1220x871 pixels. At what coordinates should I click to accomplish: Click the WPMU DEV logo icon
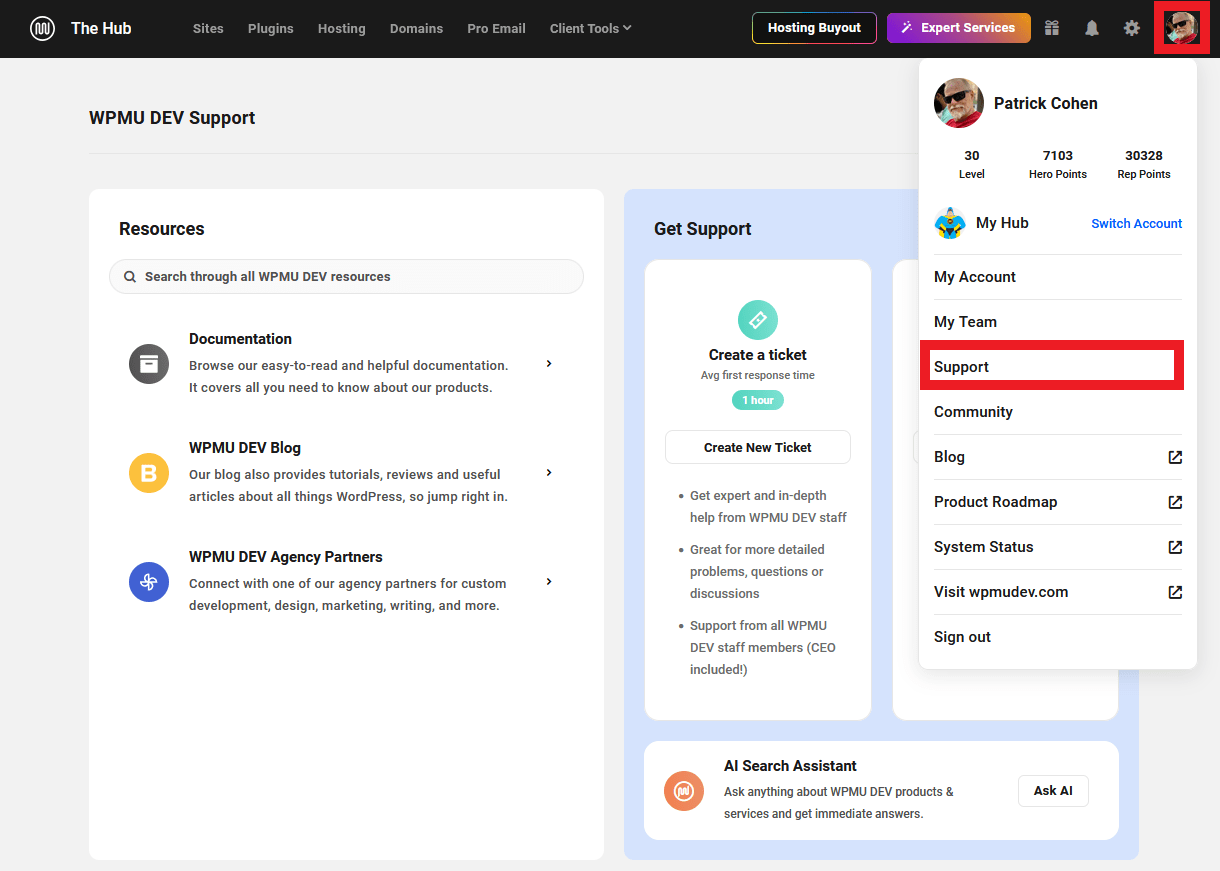(x=42, y=28)
